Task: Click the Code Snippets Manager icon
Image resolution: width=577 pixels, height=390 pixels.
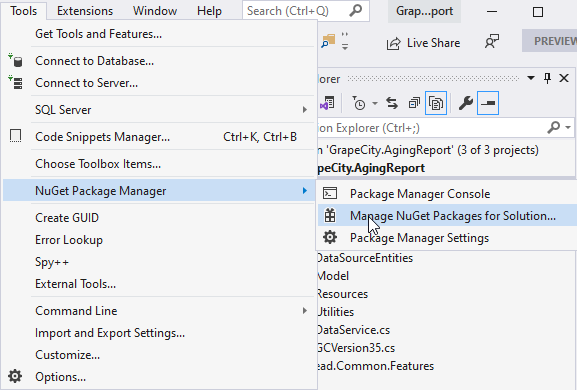Action: pos(15,136)
